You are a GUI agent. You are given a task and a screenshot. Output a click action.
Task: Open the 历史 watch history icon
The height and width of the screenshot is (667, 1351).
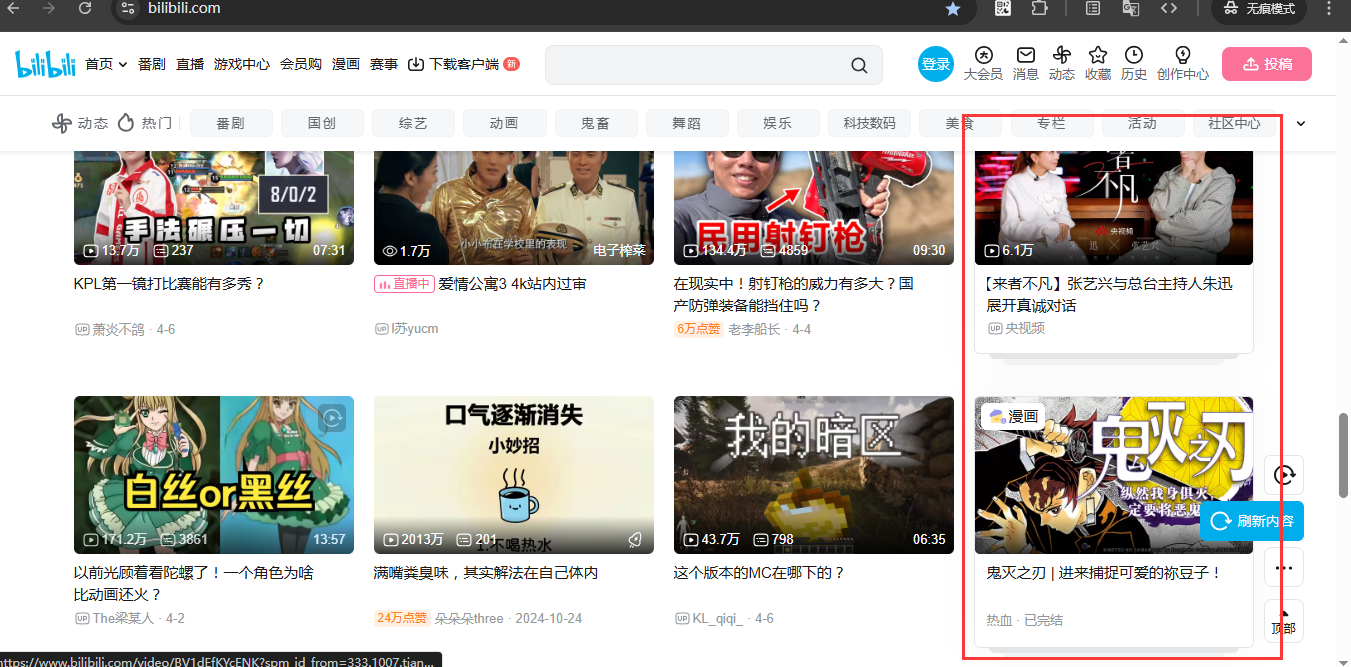click(x=1133, y=55)
